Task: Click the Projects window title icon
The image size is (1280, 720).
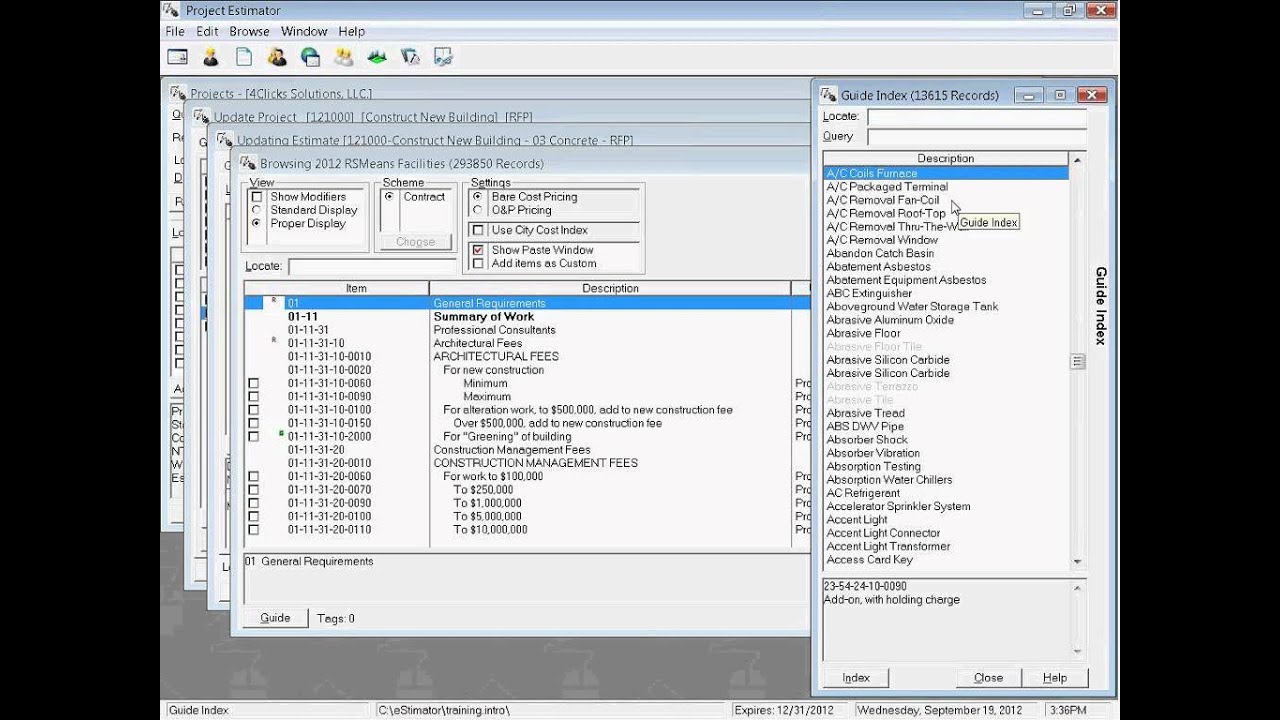Action: (x=178, y=93)
